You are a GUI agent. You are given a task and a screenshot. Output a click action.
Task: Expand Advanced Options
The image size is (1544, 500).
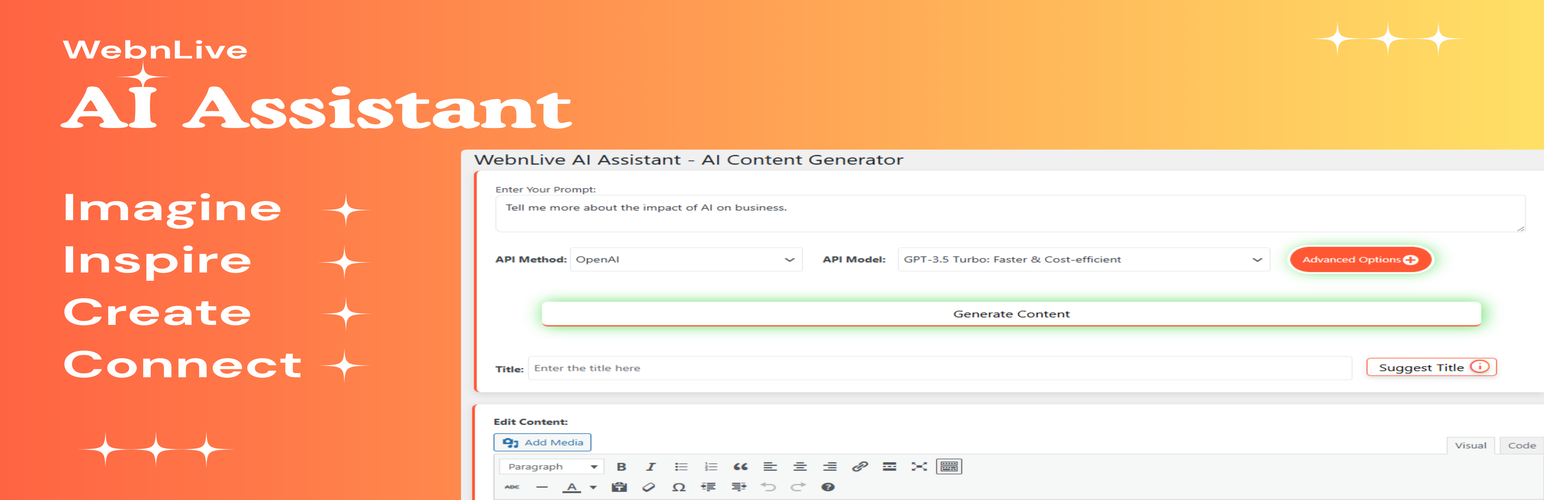pyautogui.click(x=1360, y=260)
